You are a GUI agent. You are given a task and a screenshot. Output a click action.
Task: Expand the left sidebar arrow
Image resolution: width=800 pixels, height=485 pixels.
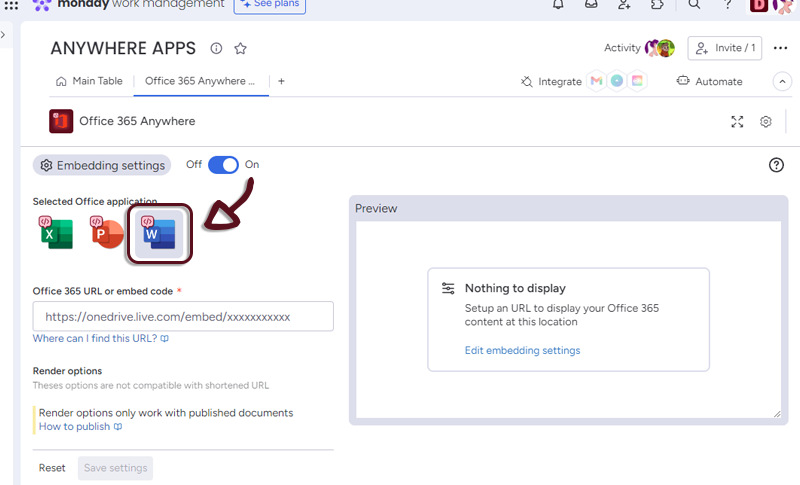coord(3,35)
